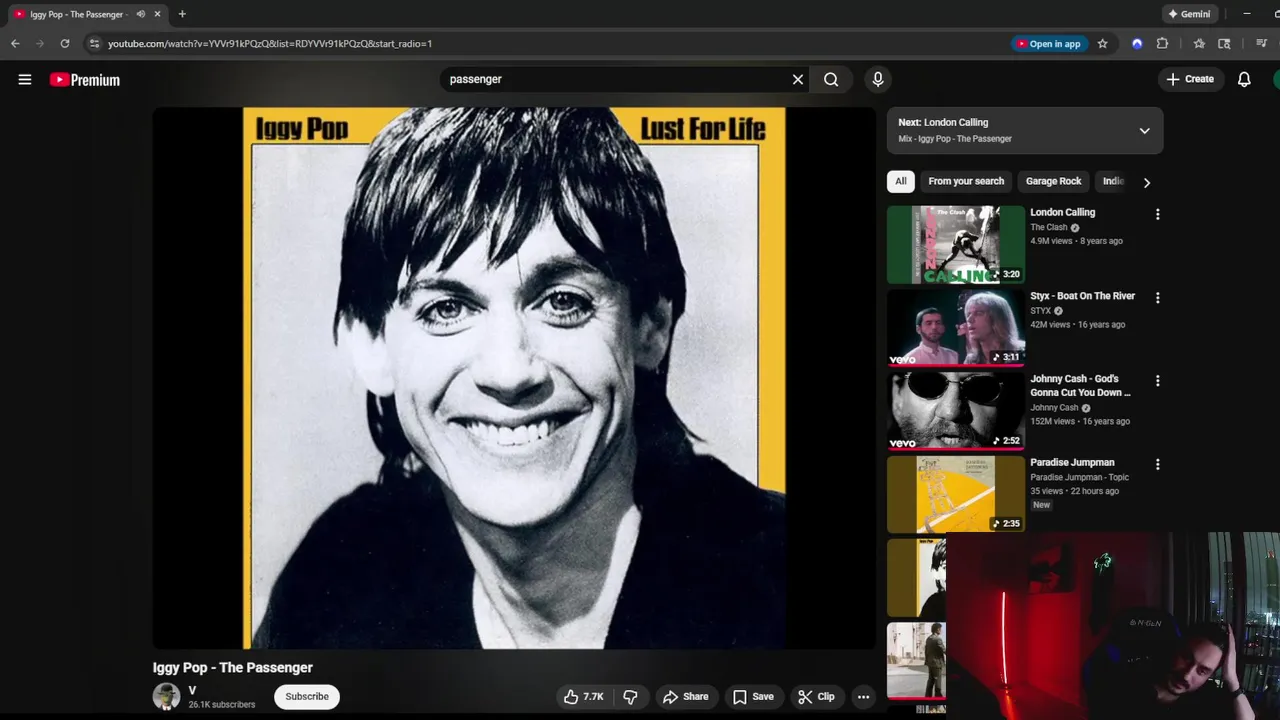Viewport: 1280px width, 720px height.
Task: Open more actions below the video
Action: point(863,697)
